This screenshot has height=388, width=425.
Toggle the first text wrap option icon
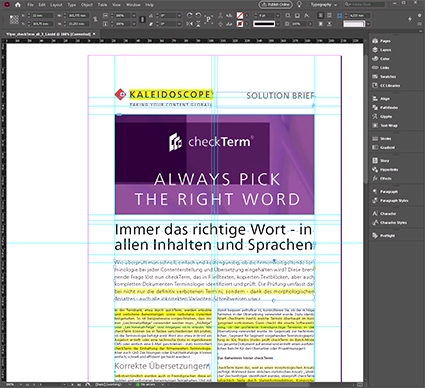point(321,15)
